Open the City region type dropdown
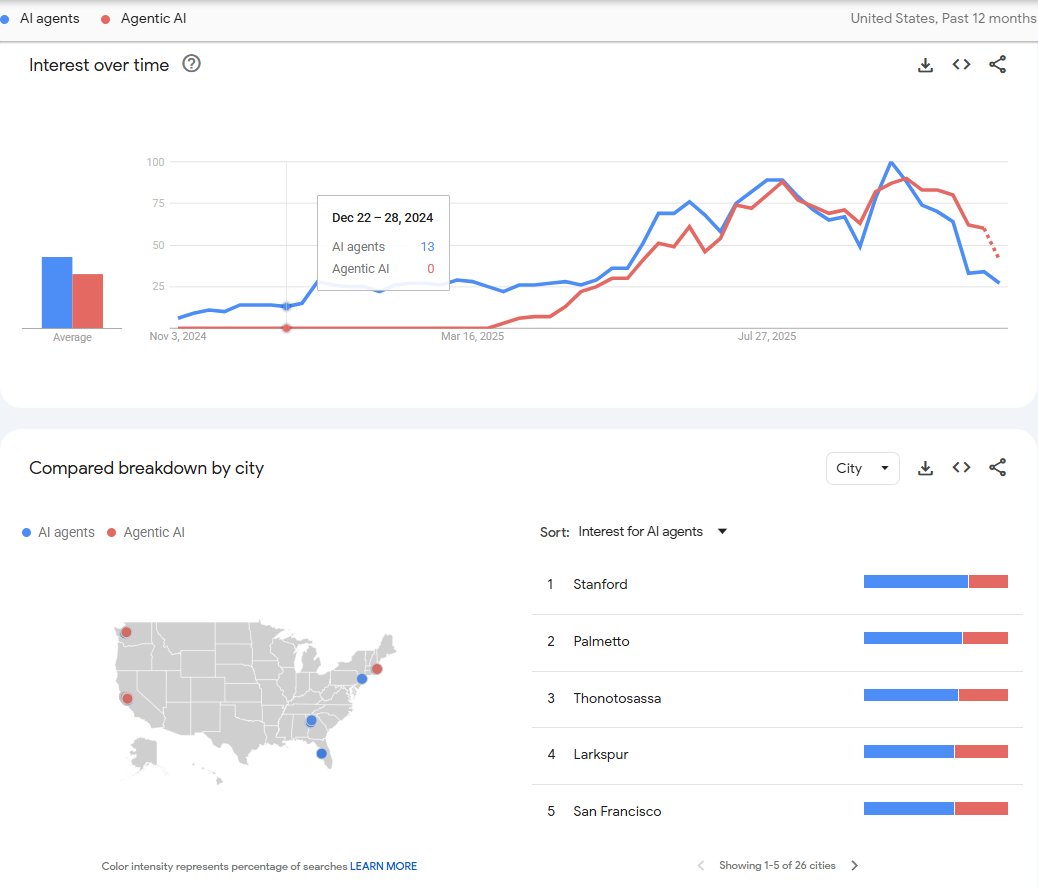Viewport: 1038px width, 889px height. click(x=862, y=468)
